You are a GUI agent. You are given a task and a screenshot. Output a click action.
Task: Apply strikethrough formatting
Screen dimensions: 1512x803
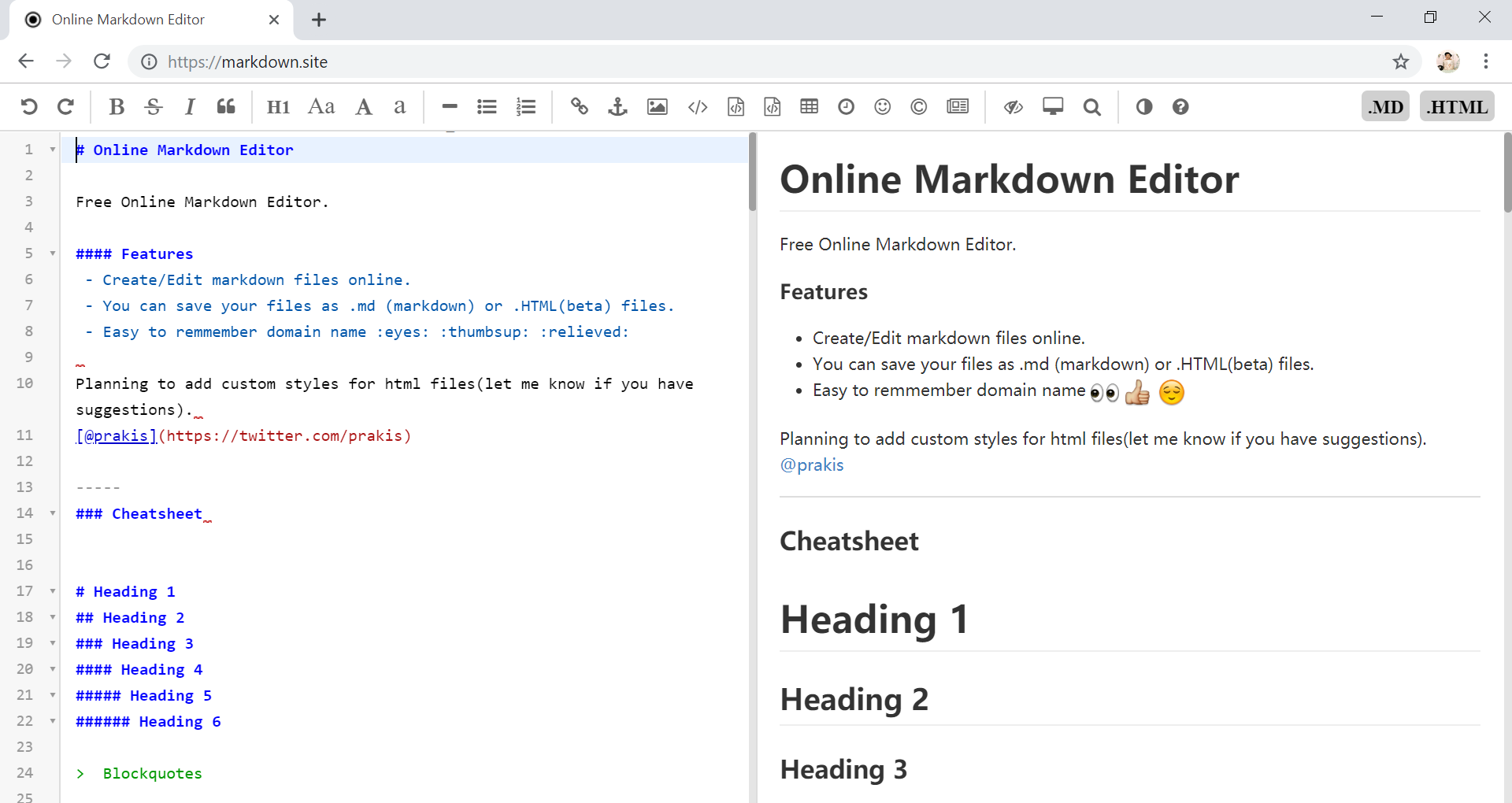[153, 106]
